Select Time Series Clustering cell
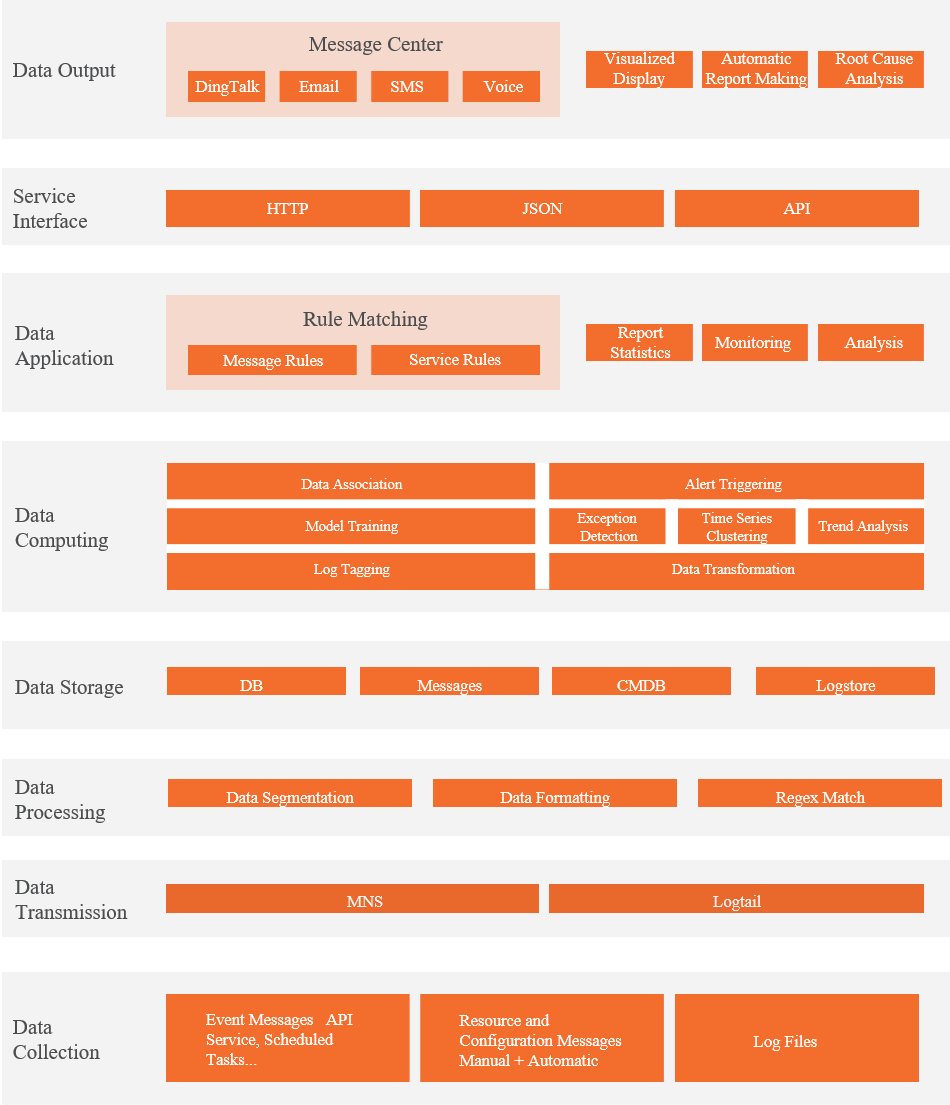The width and height of the screenshot is (950, 1105). pos(736,527)
